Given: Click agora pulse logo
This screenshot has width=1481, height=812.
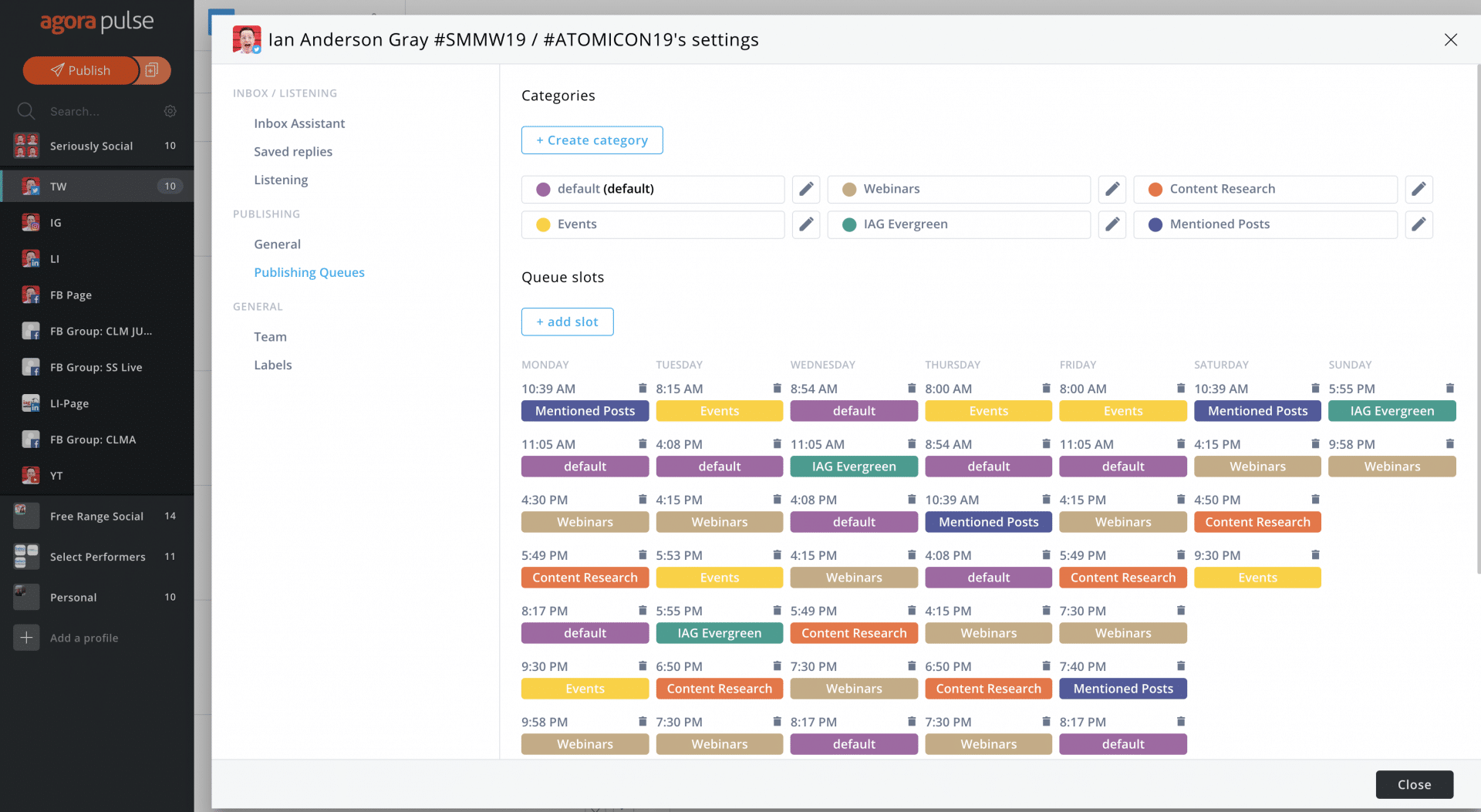Looking at the screenshot, I should 97,22.
